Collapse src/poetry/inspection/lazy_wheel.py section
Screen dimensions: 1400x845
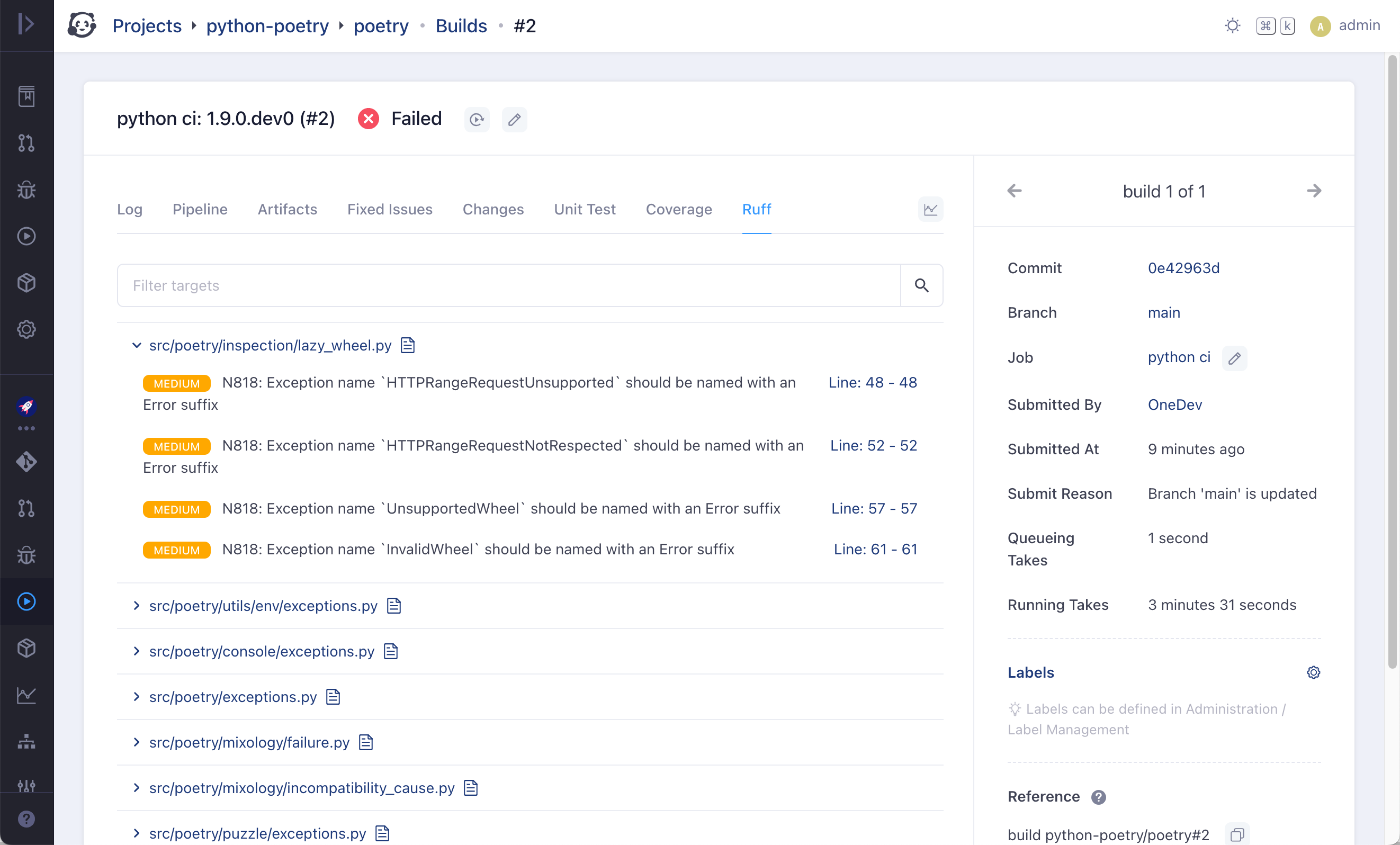pyautogui.click(x=137, y=346)
